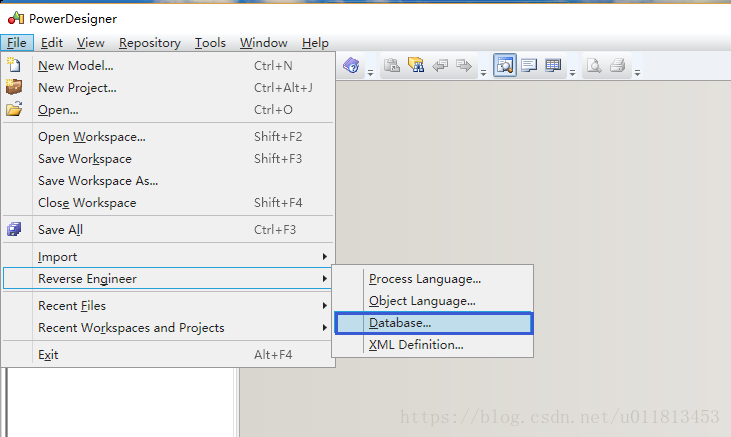
Task: Click the Help book icon in toolbar
Action: pyautogui.click(x=352, y=65)
